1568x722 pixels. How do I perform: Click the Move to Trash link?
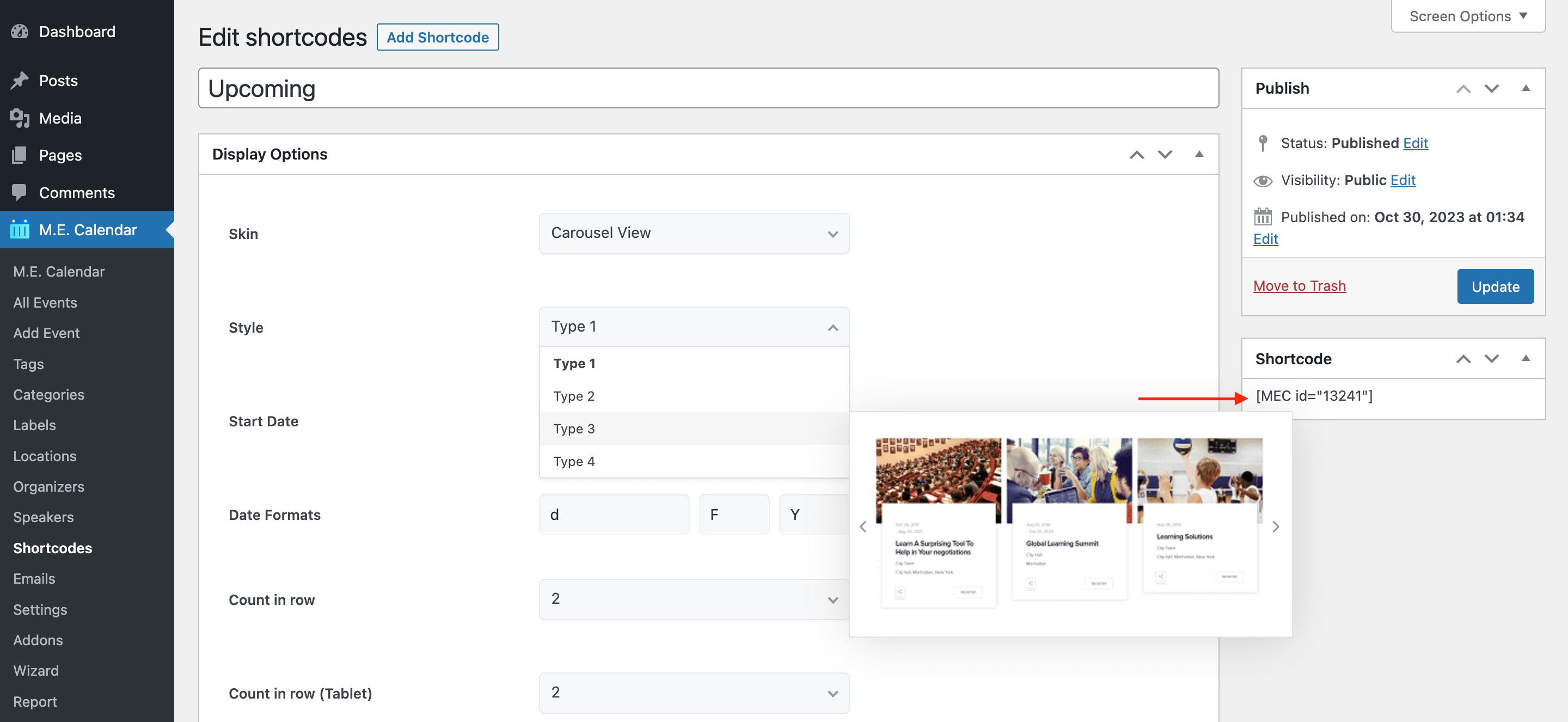click(1299, 286)
